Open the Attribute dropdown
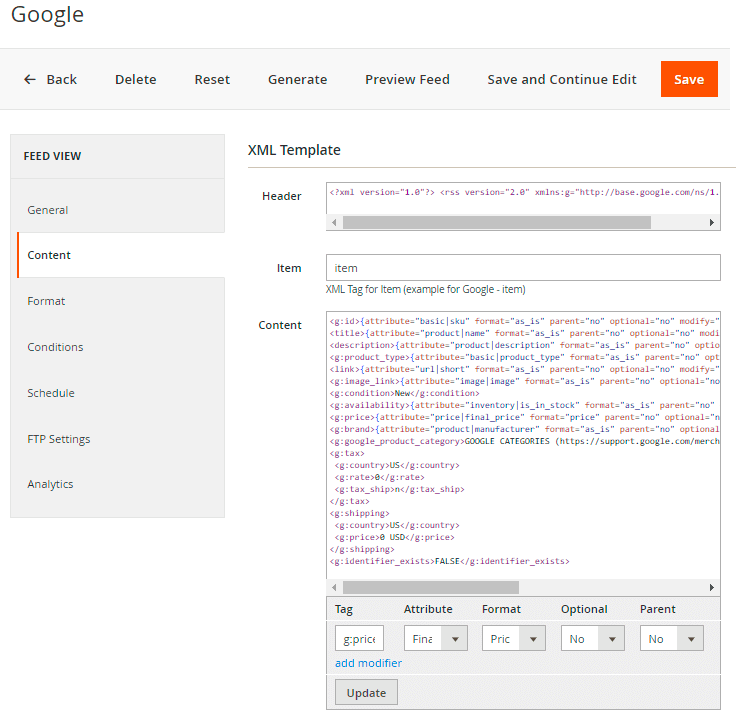This screenshot has width=736, height=723. point(435,638)
